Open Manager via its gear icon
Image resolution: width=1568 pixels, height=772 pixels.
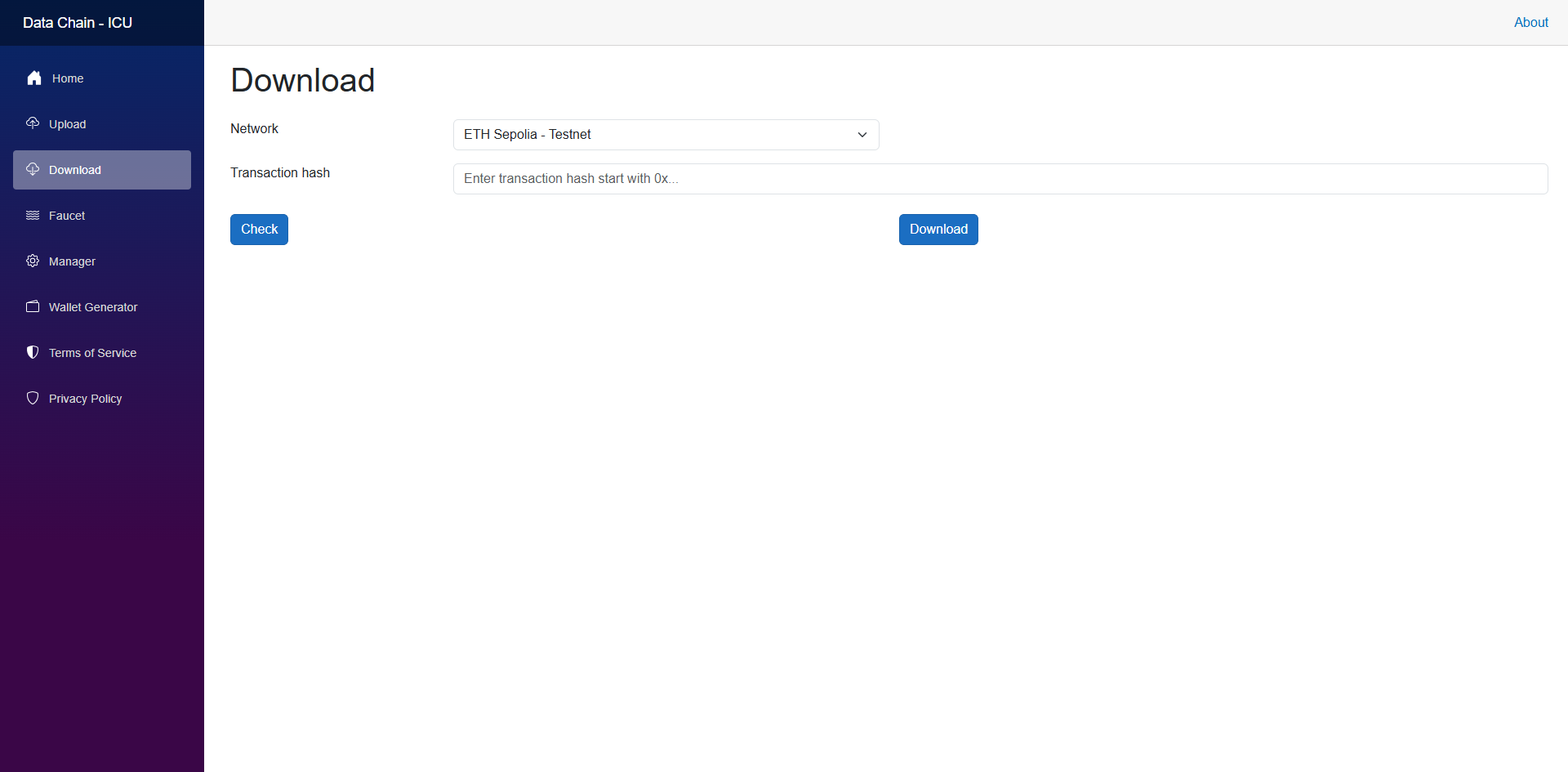[x=32, y=261]
